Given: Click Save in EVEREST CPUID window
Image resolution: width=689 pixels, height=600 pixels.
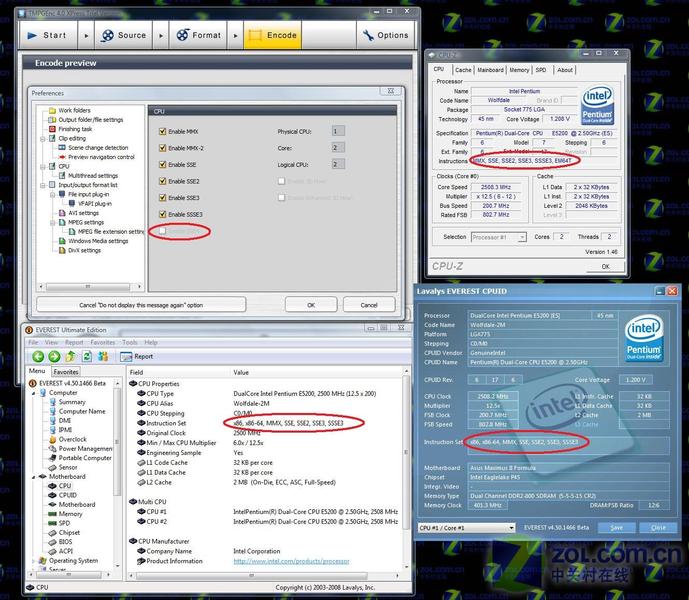Looking at the screenshot, I should point(616,527).
